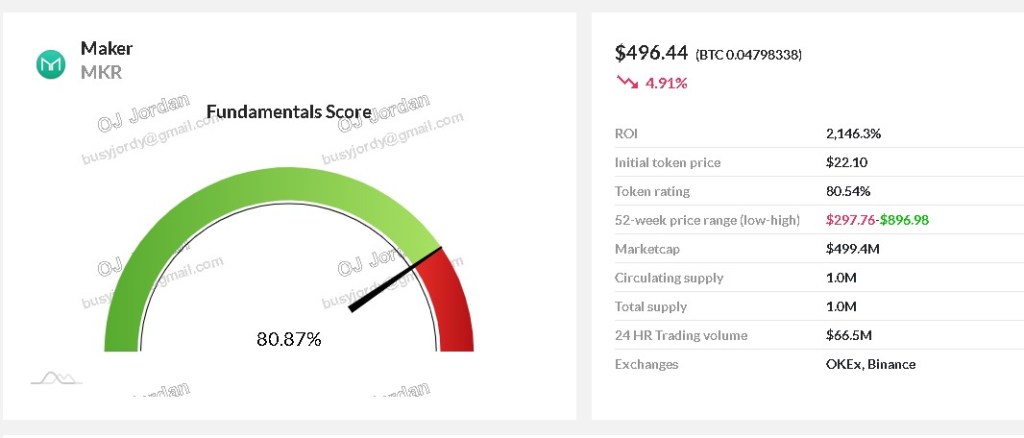Click the Fundamentals Score heading
This screenshot has height=438, width=1024.
[288, 111]
